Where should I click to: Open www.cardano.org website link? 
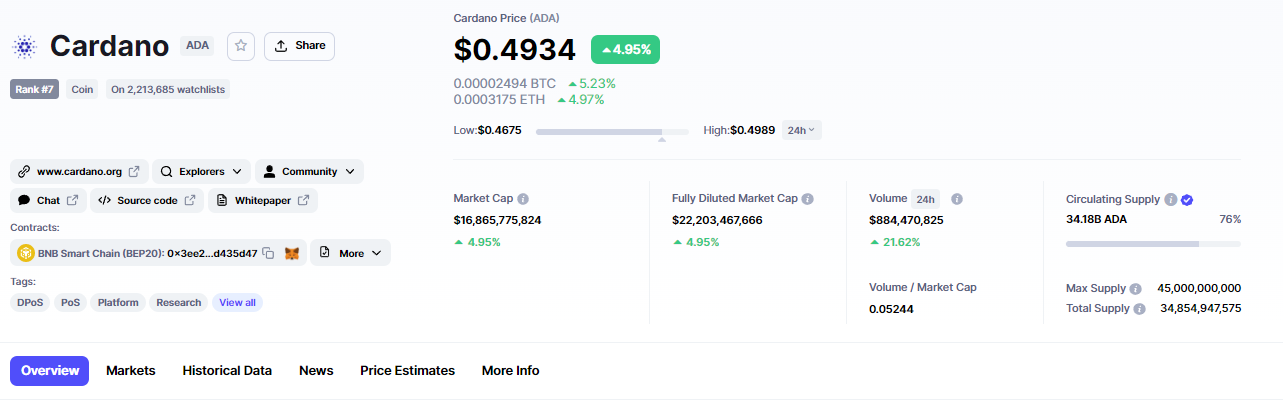pyautogui.click(x=79, y=172)
